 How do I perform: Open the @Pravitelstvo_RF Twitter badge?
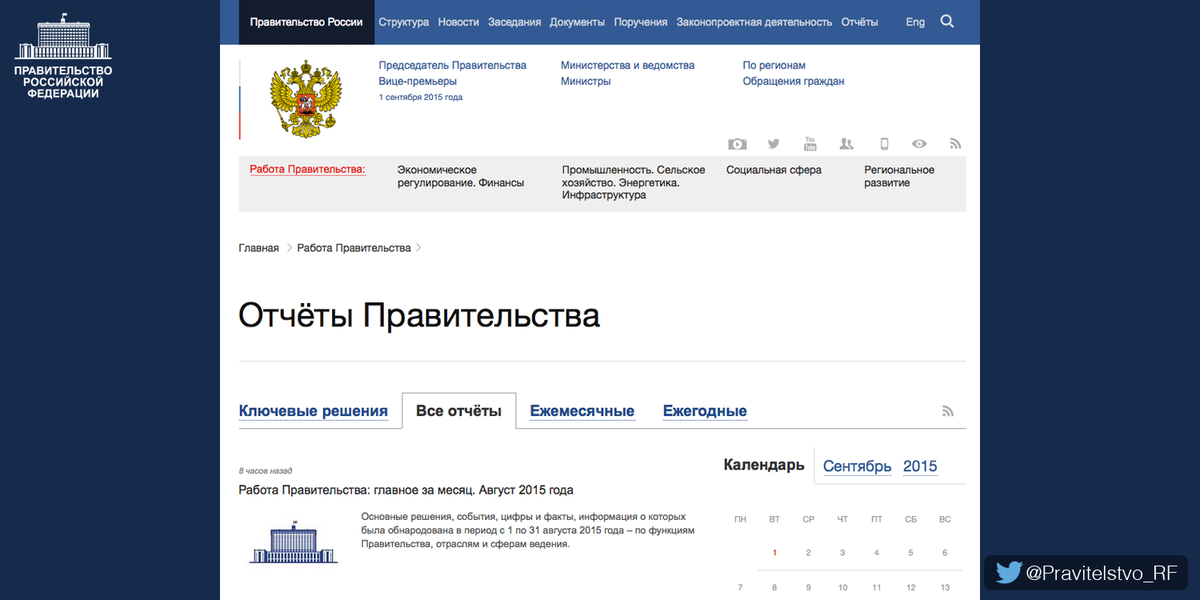(x=1086, y=573)
